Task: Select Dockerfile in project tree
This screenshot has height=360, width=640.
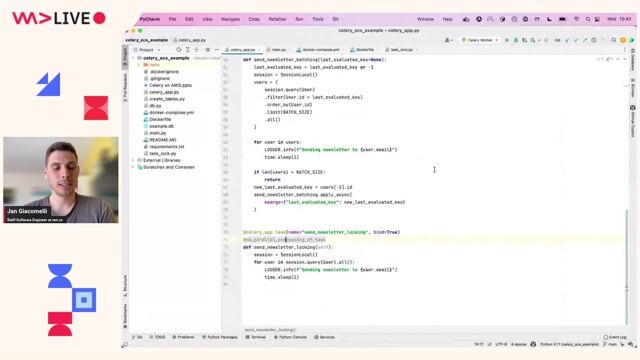Action: pyautogui.click(x=157, y=120)
